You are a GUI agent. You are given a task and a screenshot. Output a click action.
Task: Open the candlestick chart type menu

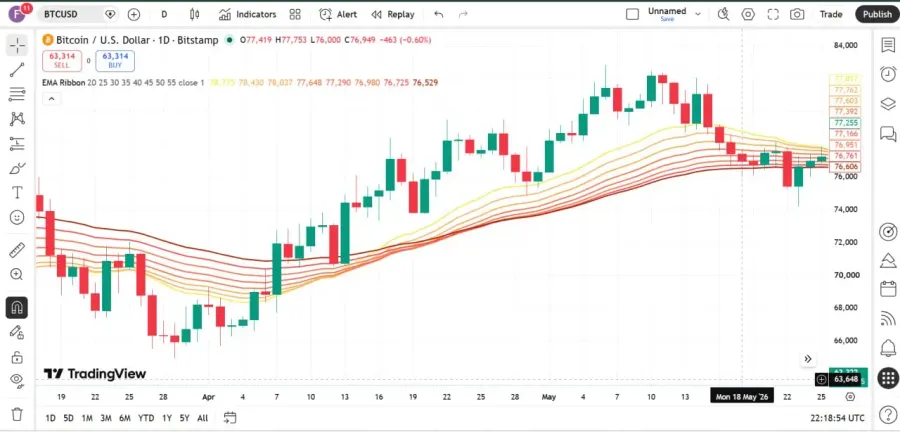click(x=195, y=14)
